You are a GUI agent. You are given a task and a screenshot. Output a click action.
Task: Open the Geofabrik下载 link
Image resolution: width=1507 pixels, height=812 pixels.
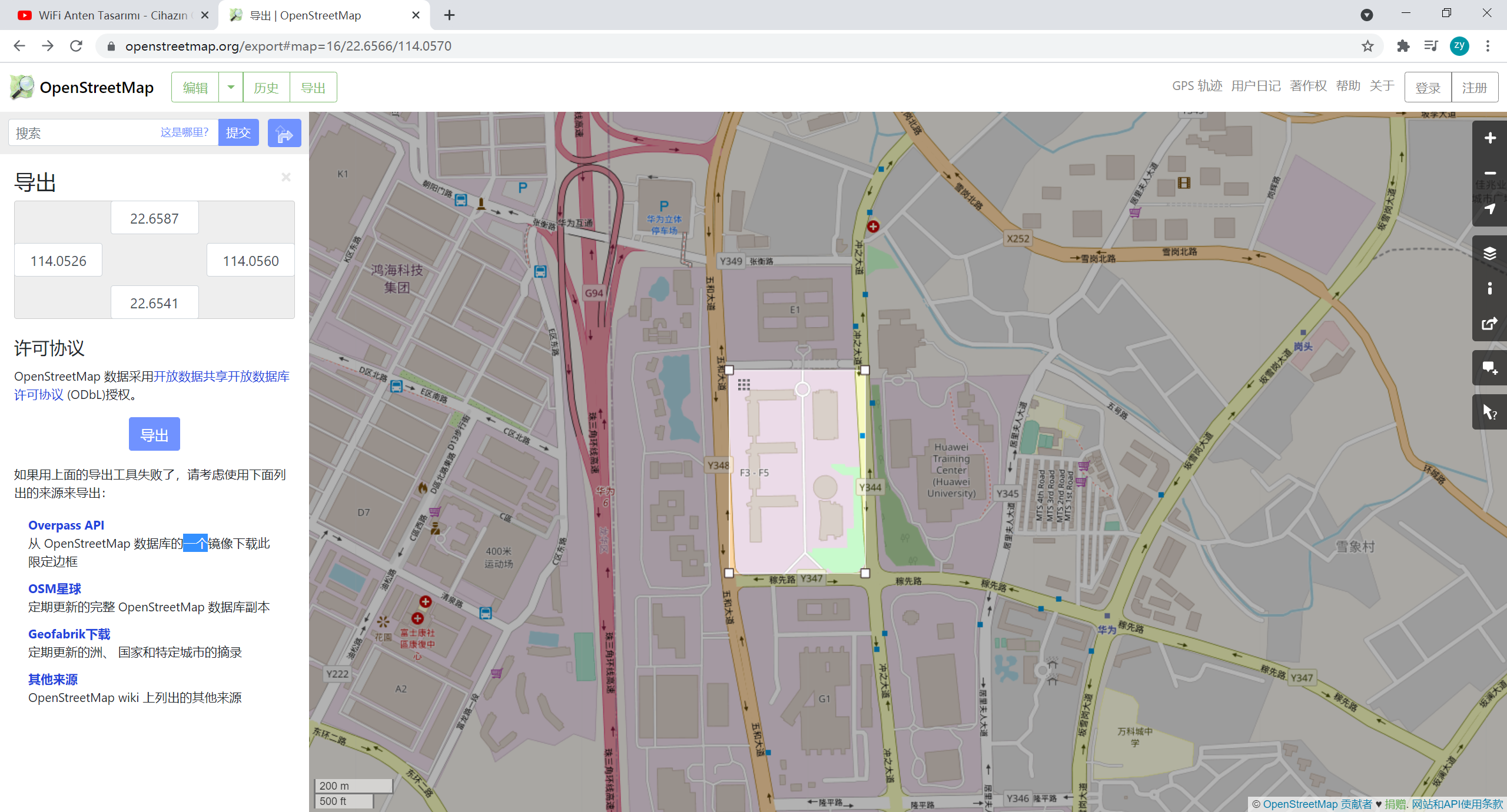[69, 634]
